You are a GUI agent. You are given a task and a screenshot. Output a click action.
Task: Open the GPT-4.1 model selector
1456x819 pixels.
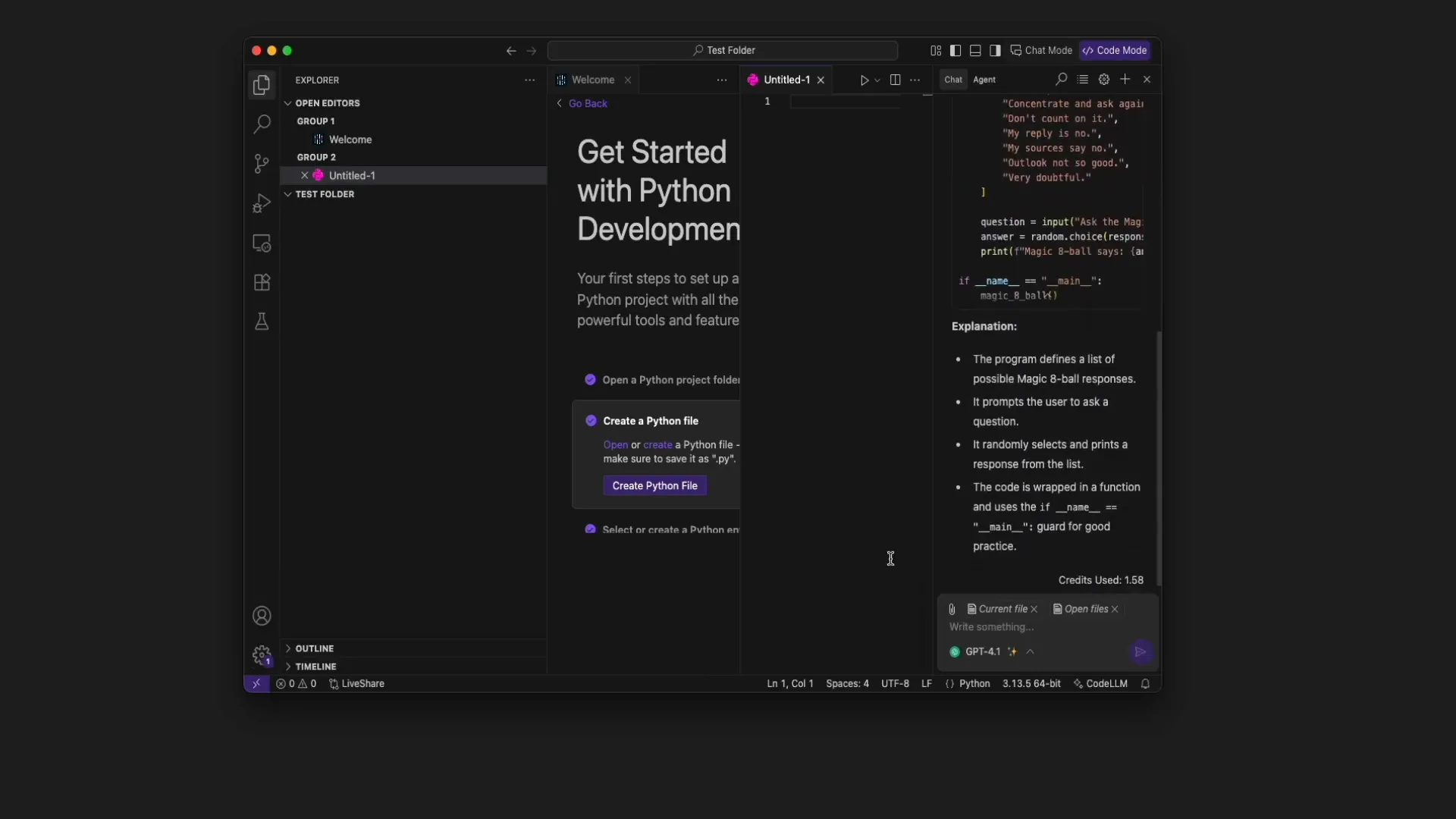(x=992, y=652)
